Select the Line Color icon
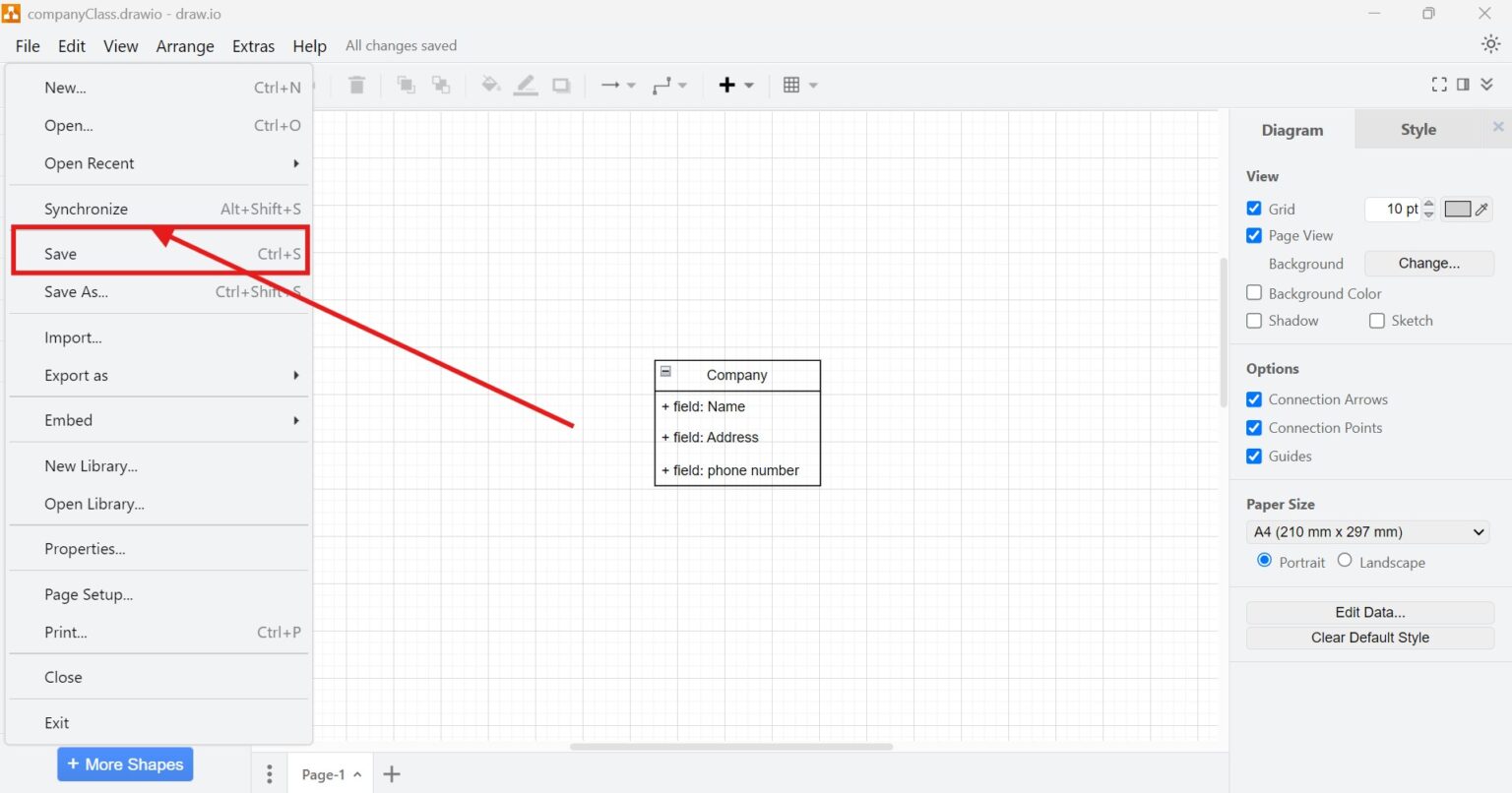1512x793 pixels. 526,85
